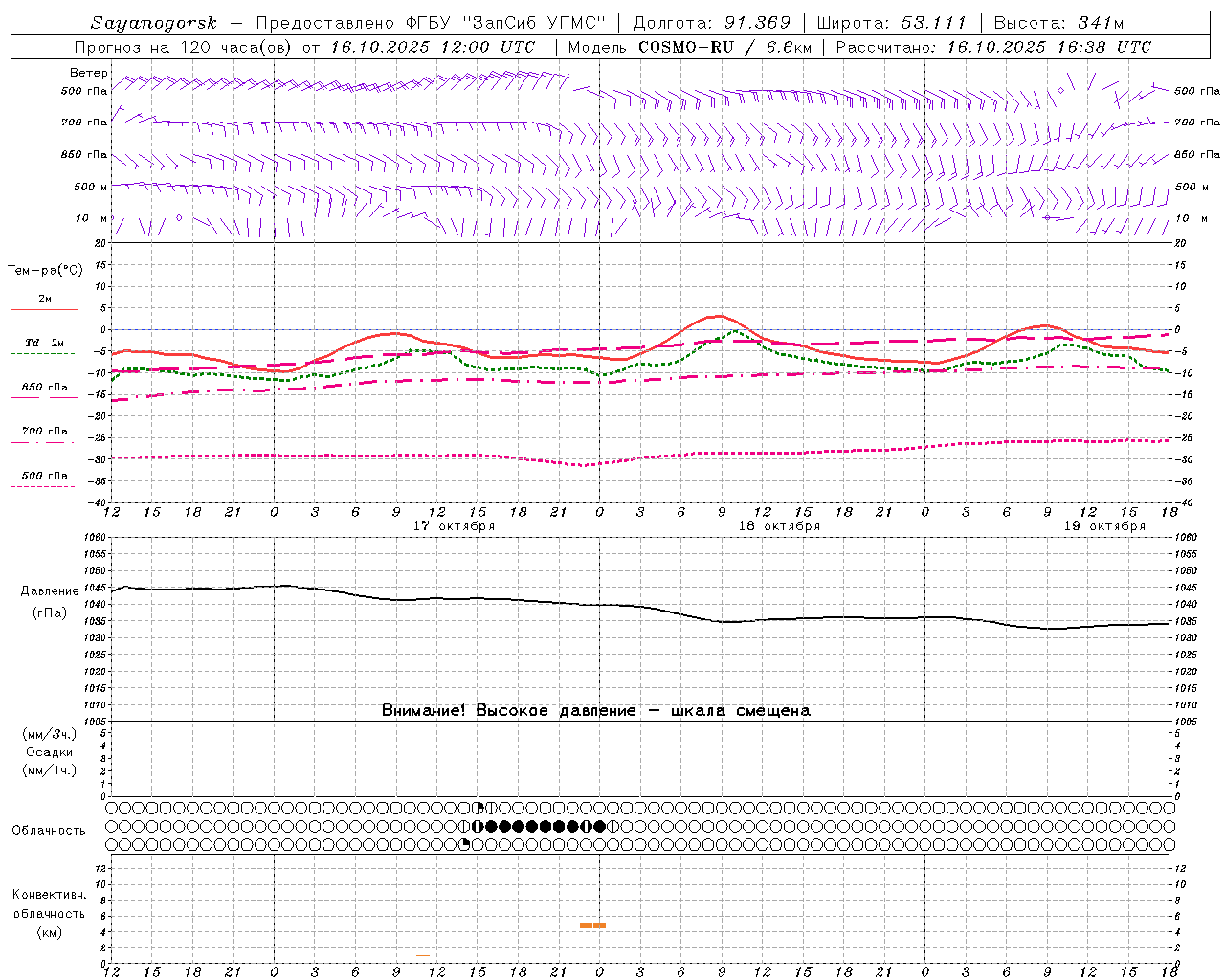Click the dash-dot line sample under 700 гПа temperature legend
The image size is (1225, 980).
pos(42,443)
